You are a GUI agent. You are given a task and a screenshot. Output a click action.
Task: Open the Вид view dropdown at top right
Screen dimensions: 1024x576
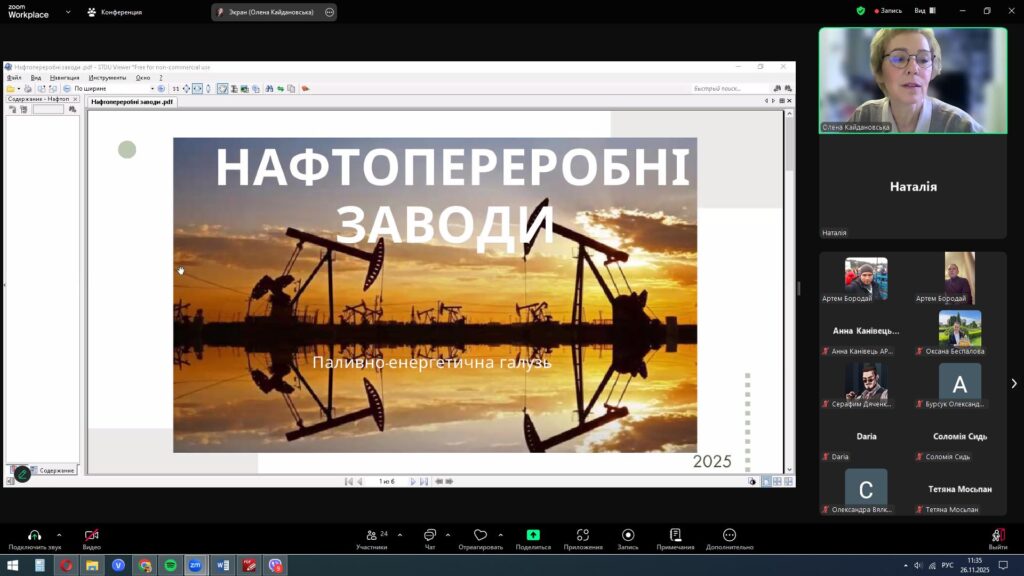919,11
